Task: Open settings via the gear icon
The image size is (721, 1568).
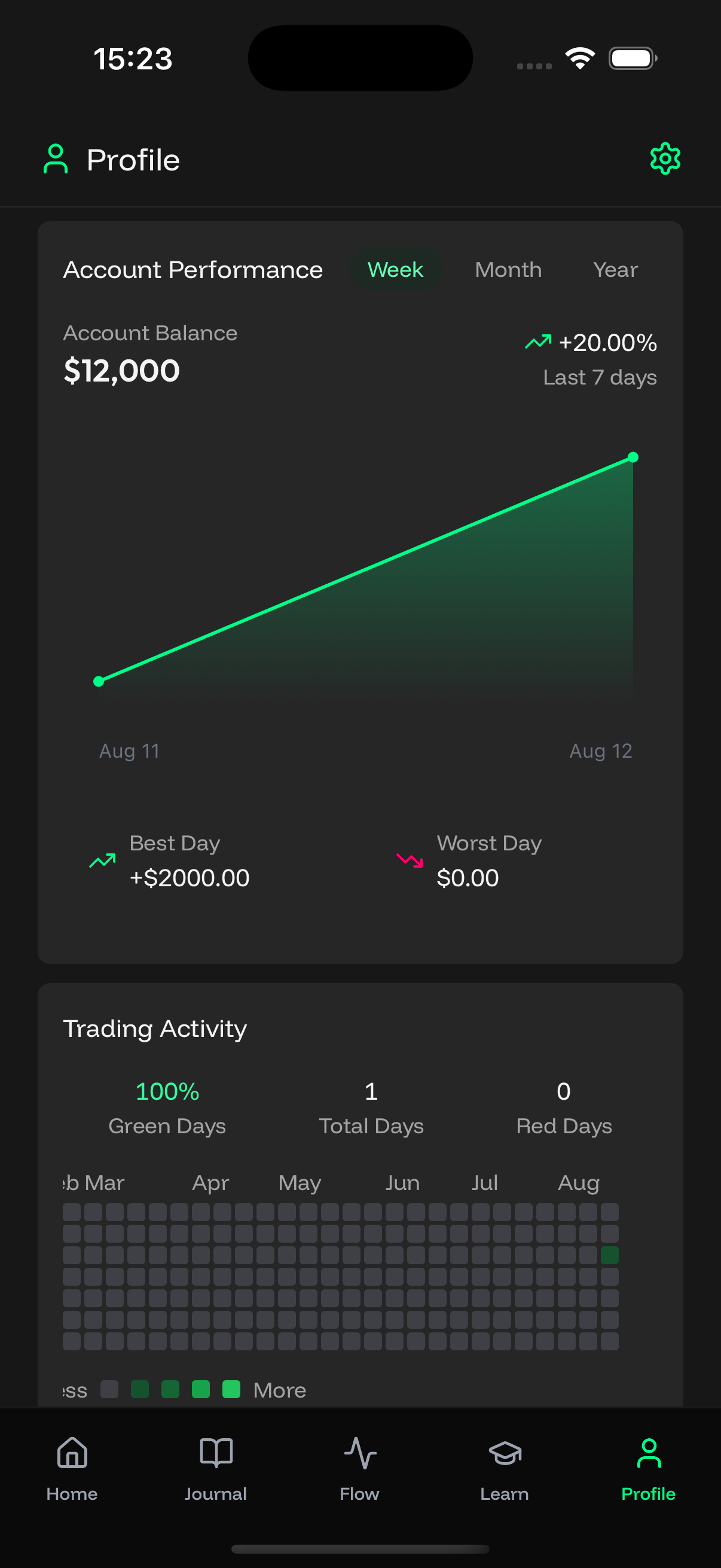Action: click(665, 160)
